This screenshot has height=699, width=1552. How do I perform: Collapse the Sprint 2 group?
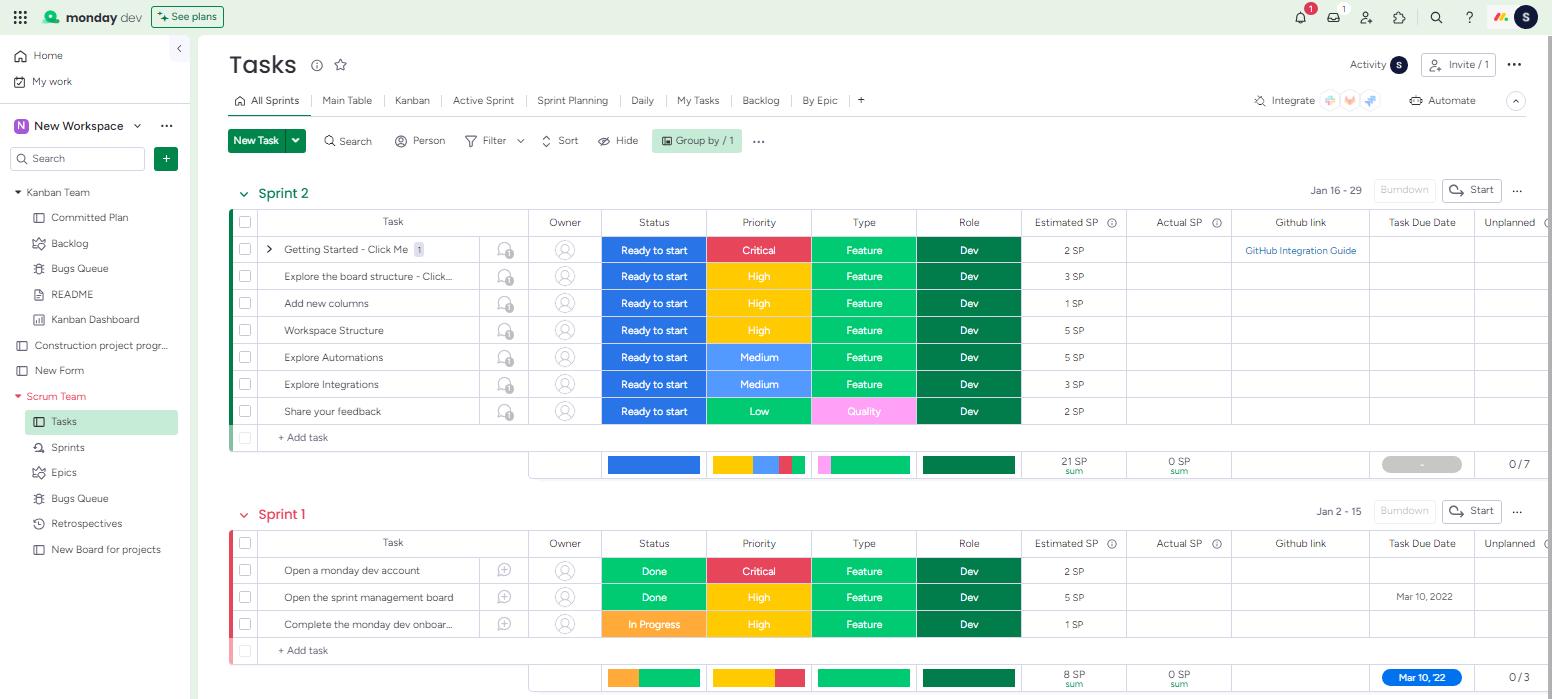click(x=243, y=194)
